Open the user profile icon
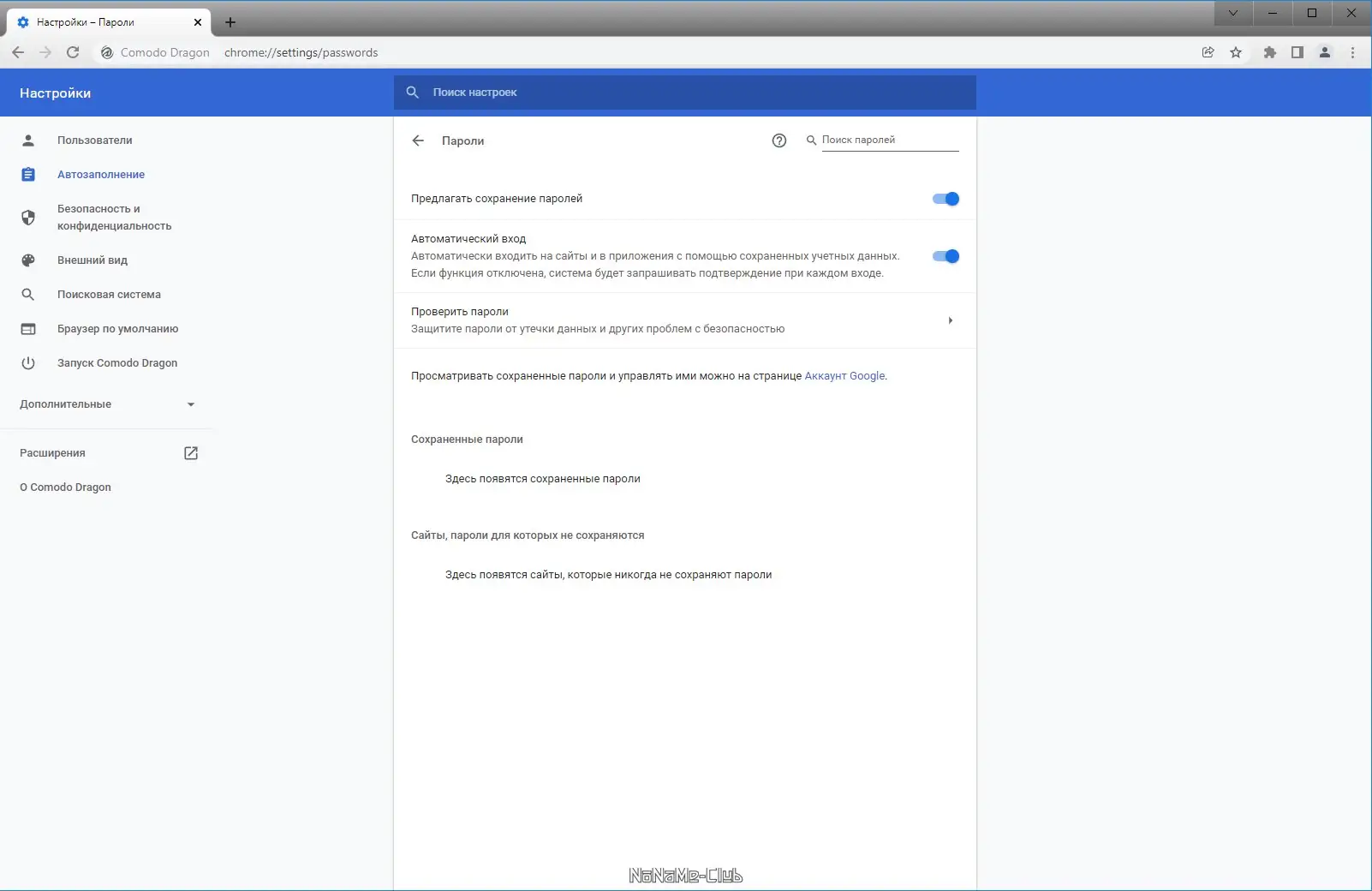Screen dimensions: 1372x891 click(x=1325, y=52)
